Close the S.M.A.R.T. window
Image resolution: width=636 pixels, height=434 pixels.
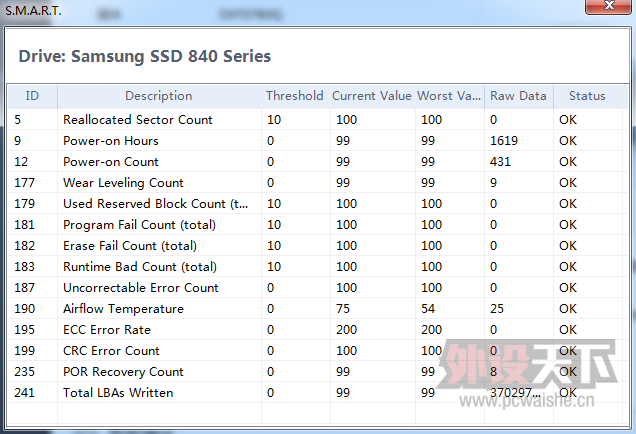click(608, 6)
